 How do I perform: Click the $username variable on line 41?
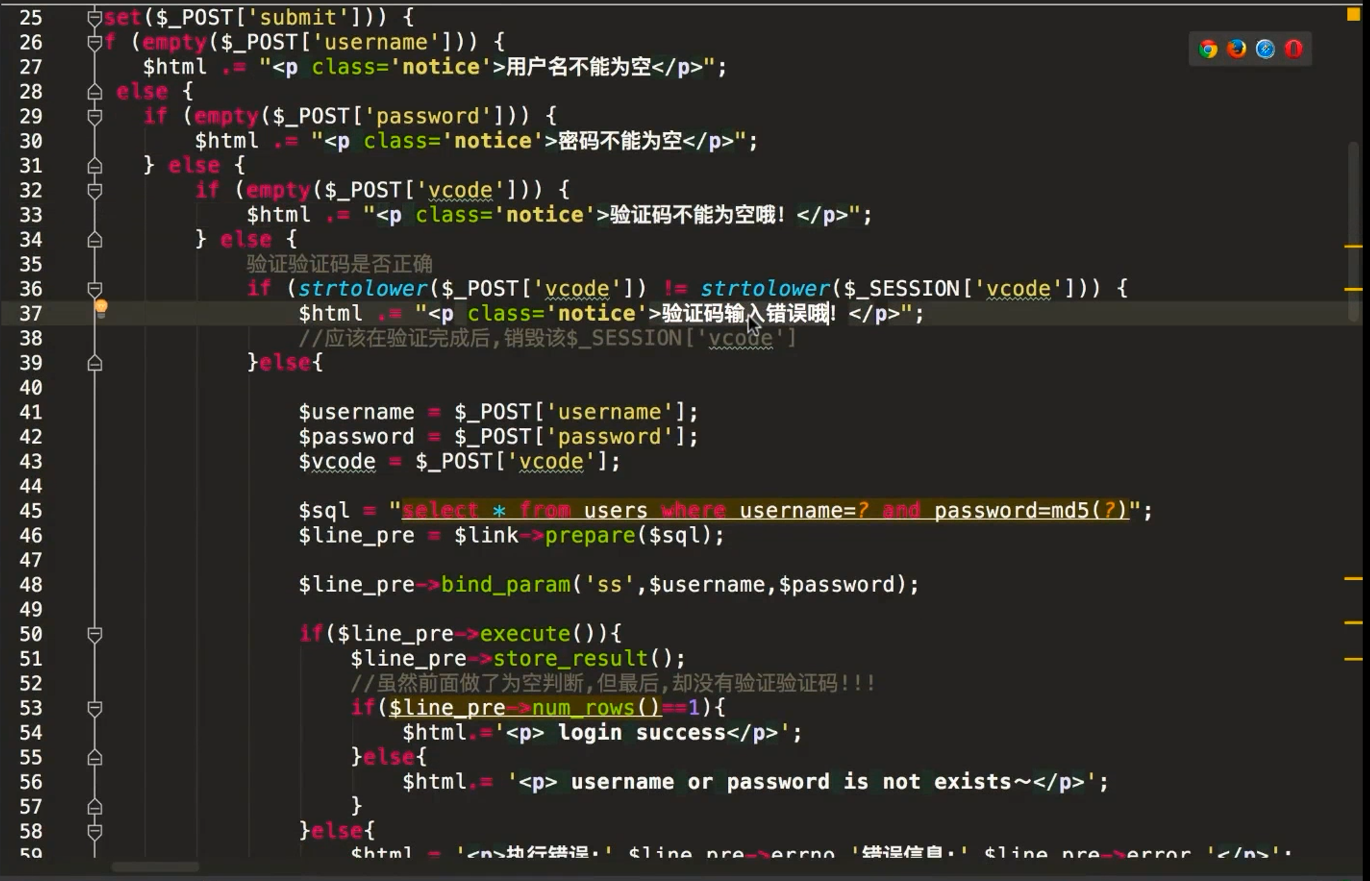point(356,412)
